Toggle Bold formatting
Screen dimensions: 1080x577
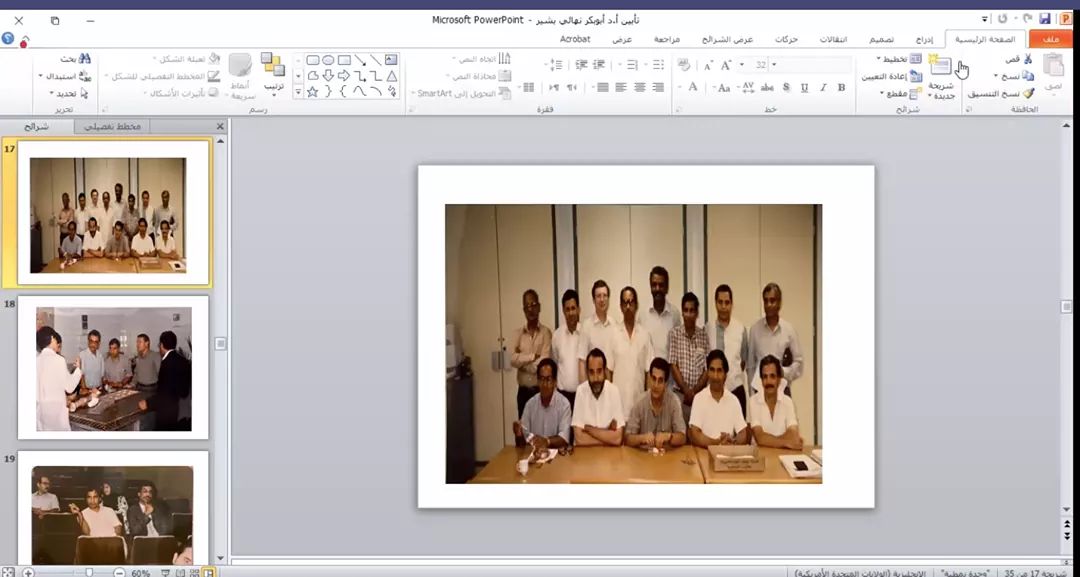[841, 88]
